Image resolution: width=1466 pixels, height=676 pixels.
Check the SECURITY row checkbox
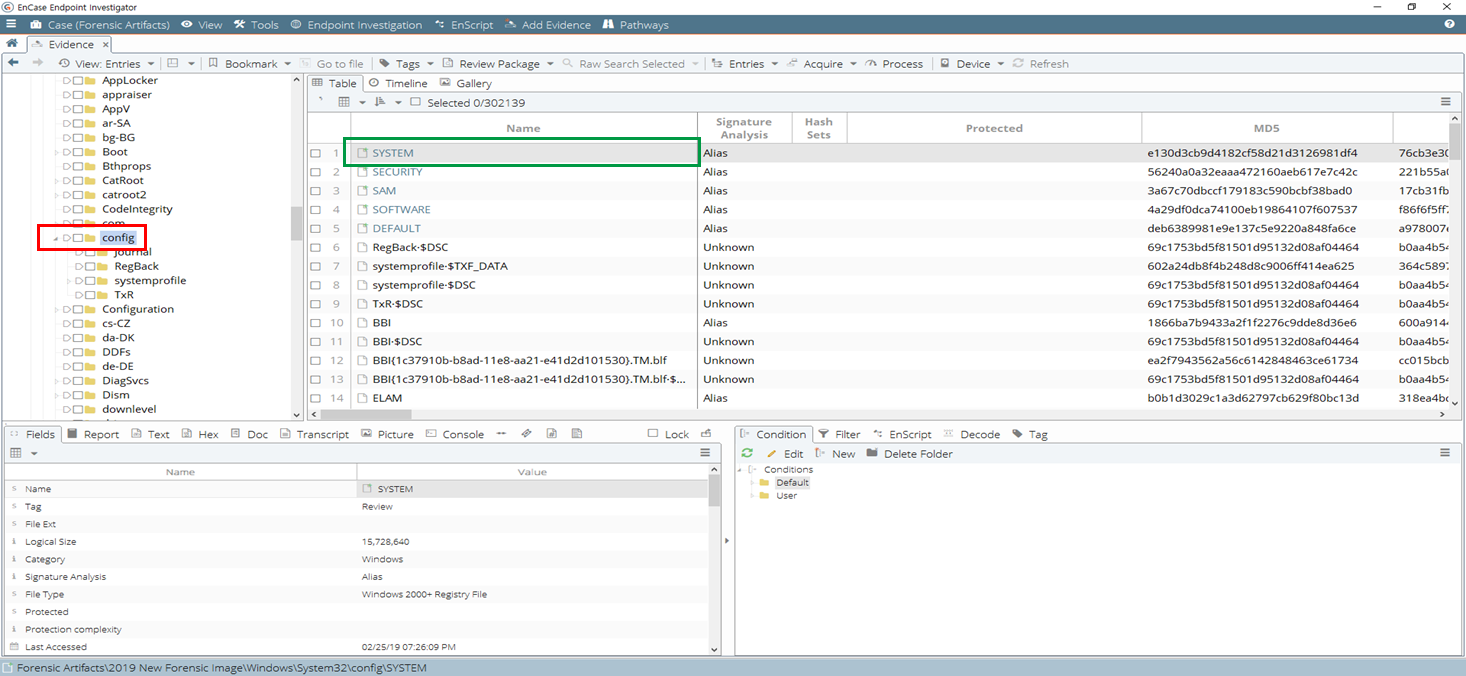[315, 172]
